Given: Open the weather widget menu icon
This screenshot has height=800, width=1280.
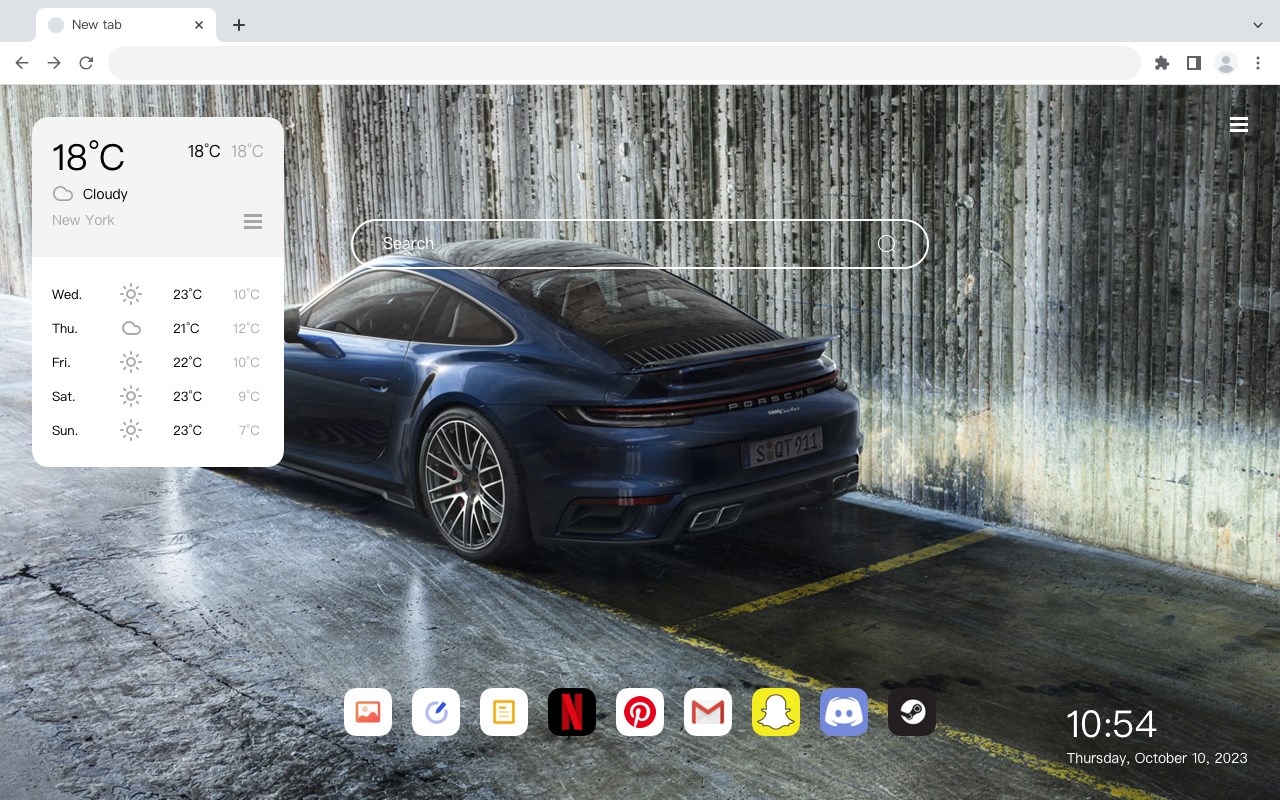Looking at the screenshot, I should pos(253,221).
